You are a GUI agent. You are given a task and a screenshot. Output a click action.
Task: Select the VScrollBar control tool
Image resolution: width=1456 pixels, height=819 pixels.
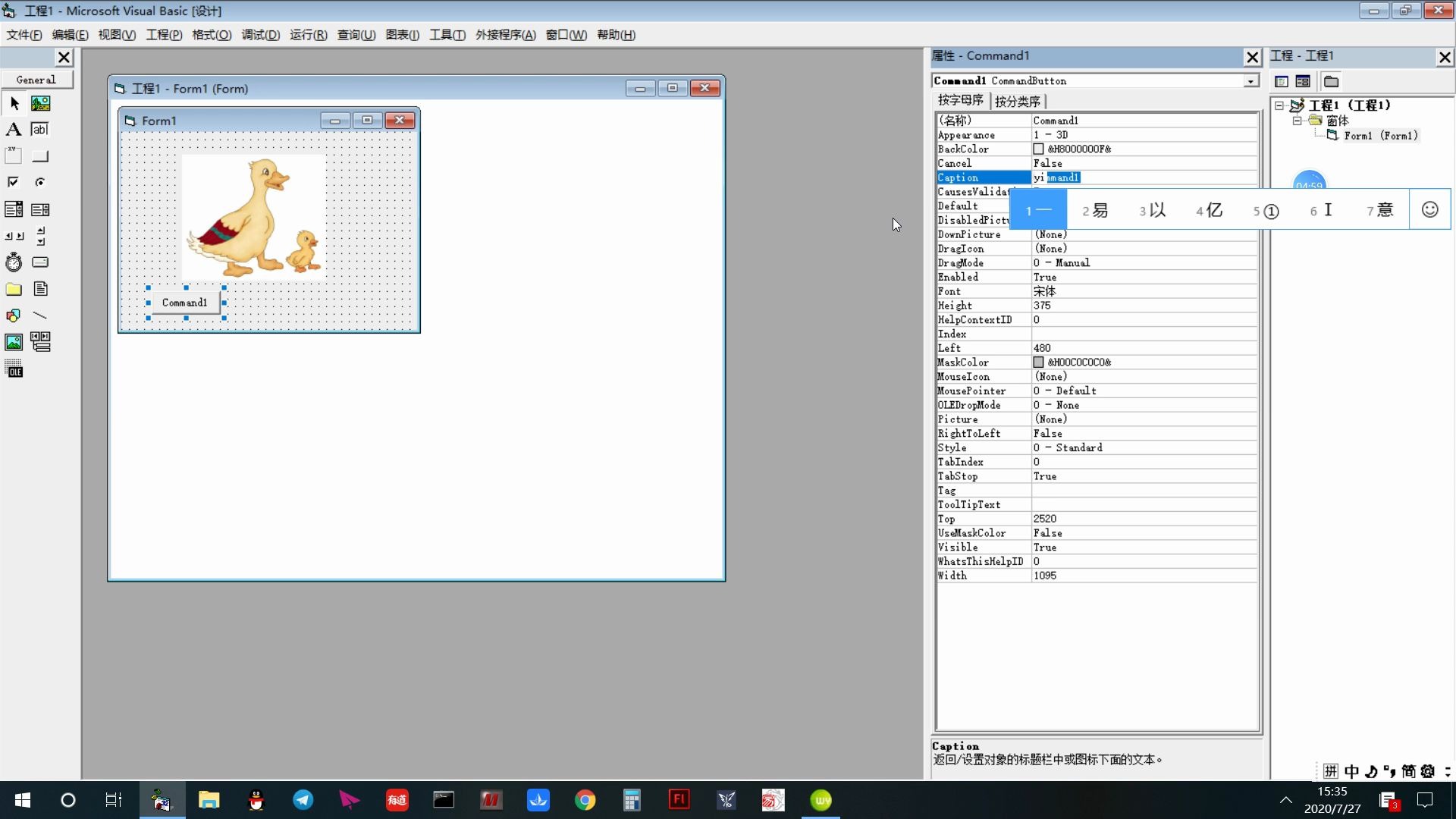tap(40, 236)
